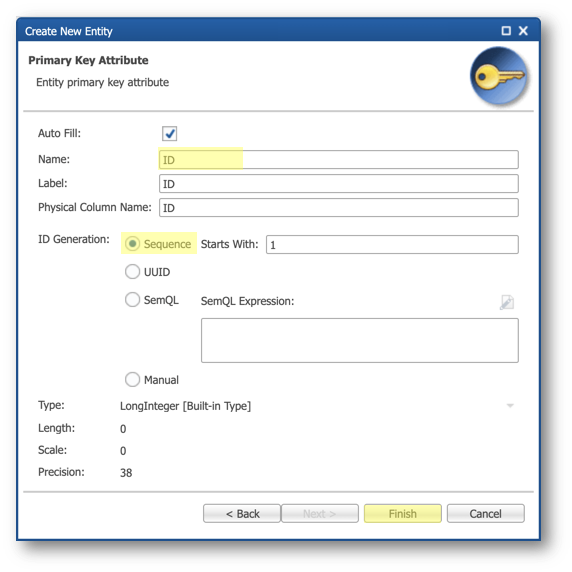Maximize the Create New Entity dialog
This screenshot has height=572, width=572.
tap(506, 31)
